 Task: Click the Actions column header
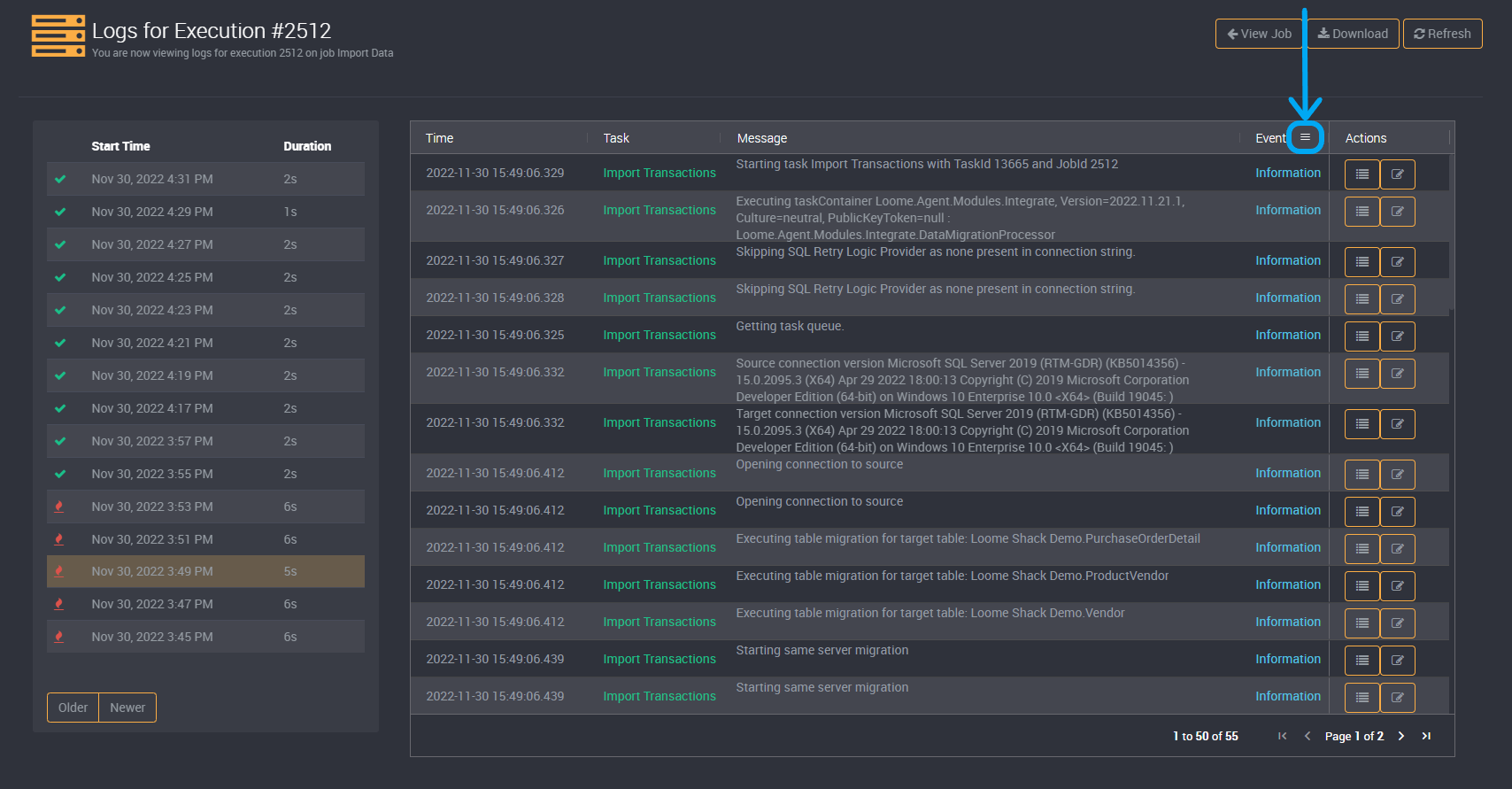pos(1366,138)
